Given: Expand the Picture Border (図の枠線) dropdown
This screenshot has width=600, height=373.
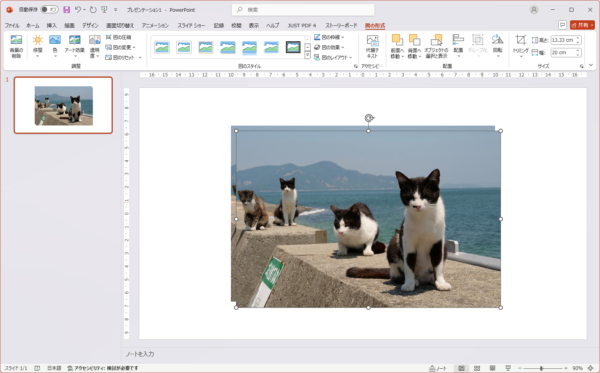Looking at the screenshot, I should (x=329, y=37).
